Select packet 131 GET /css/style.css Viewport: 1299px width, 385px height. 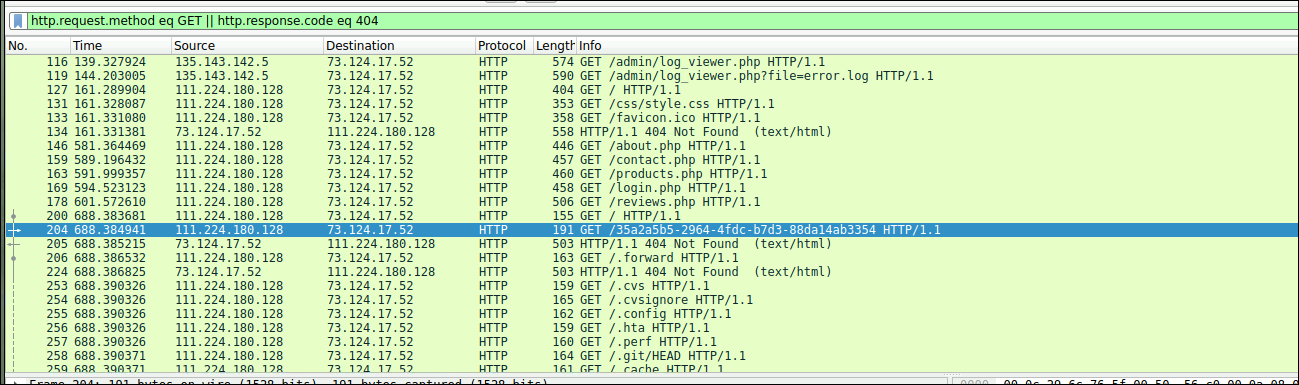click(x=651, y=104)
